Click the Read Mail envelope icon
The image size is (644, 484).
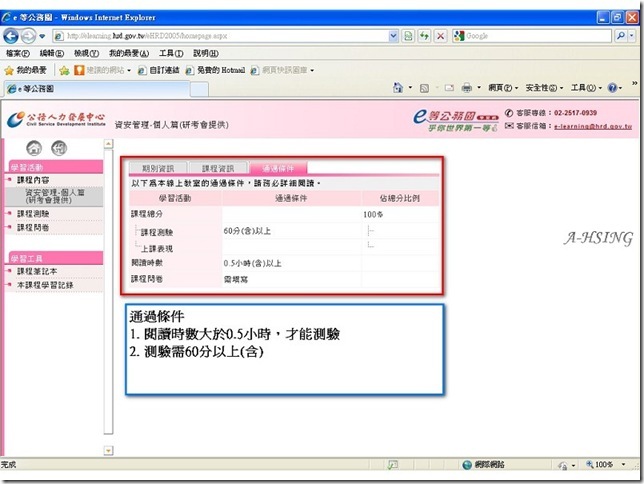449,88
